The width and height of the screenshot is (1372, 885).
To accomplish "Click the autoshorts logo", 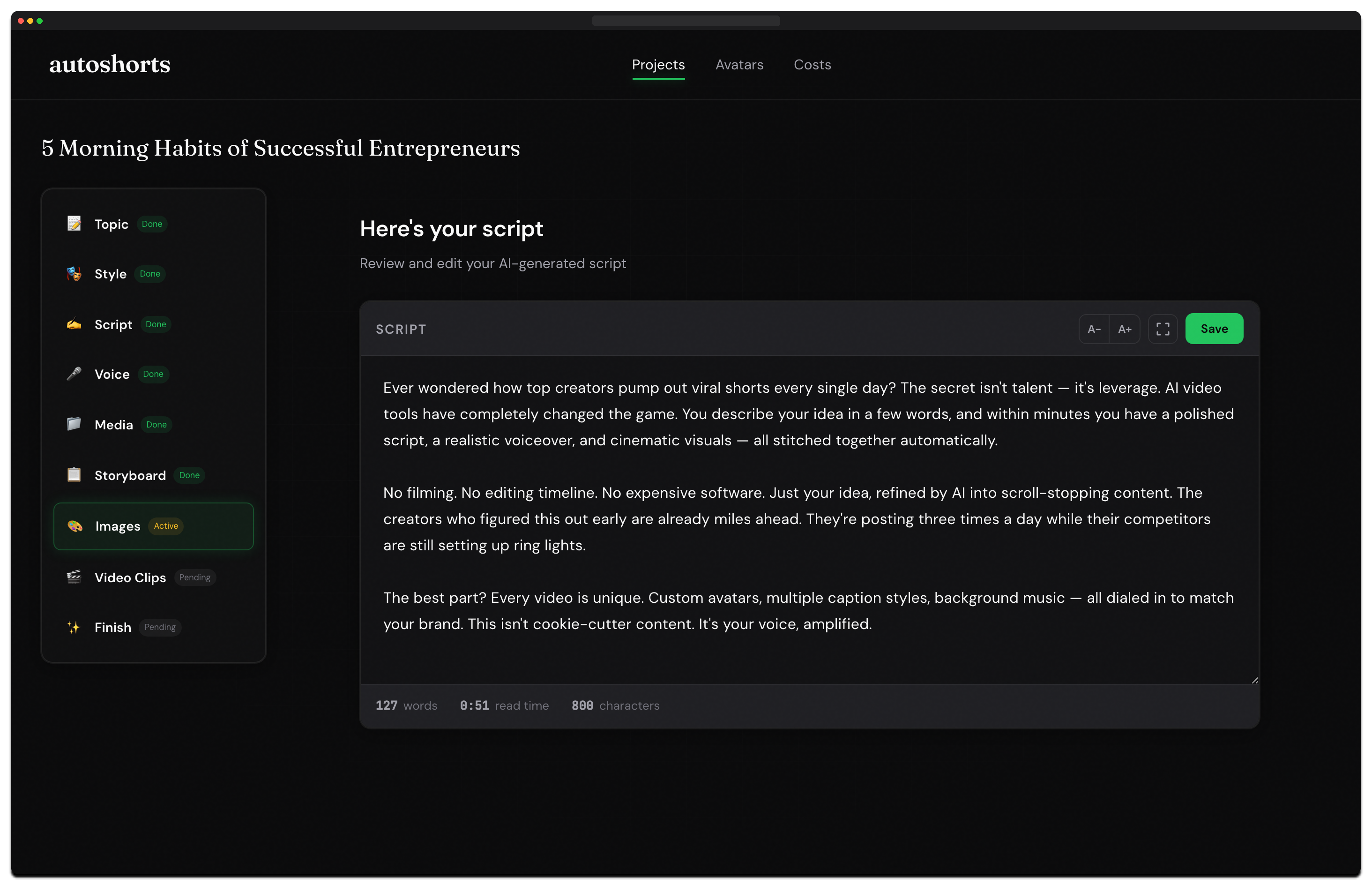I will click(x=110, y=65).
